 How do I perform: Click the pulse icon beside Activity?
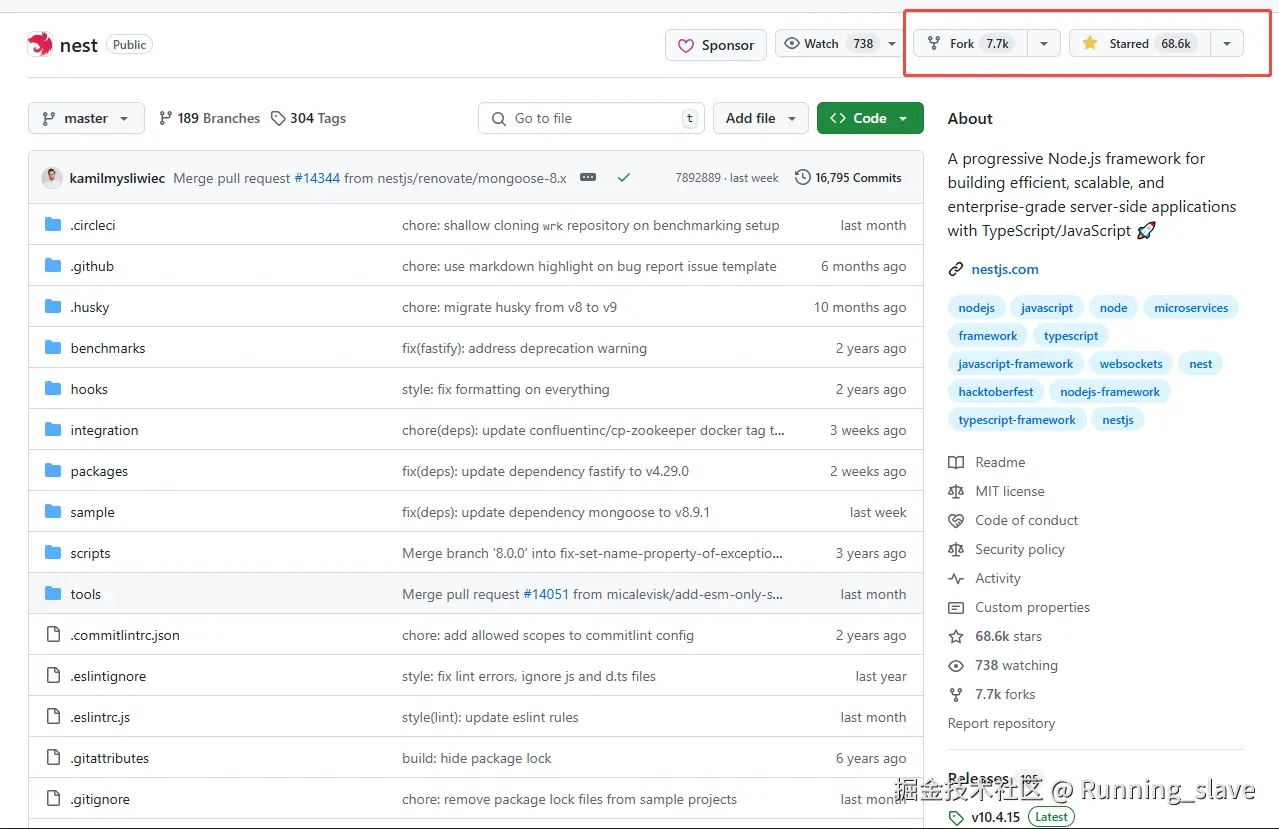(x=956, y=578)
